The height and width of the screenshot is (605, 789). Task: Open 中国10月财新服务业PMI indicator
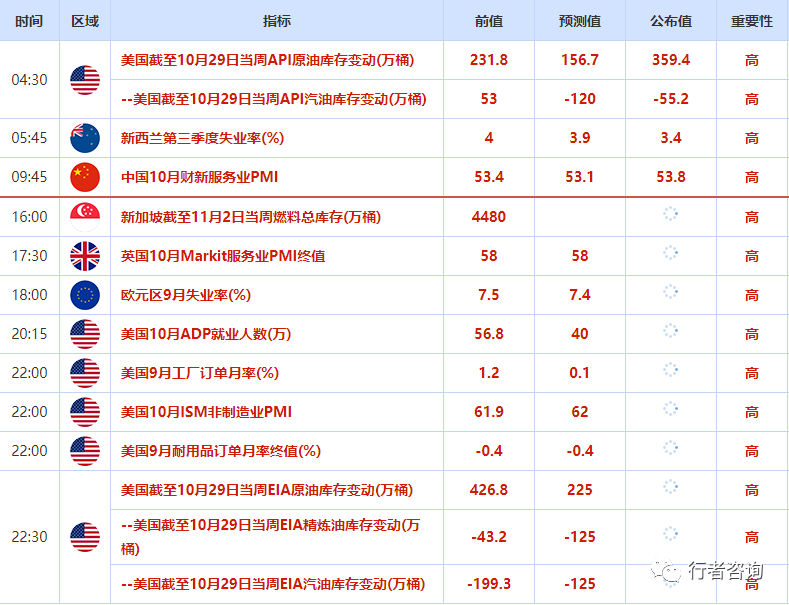(199, 177)
